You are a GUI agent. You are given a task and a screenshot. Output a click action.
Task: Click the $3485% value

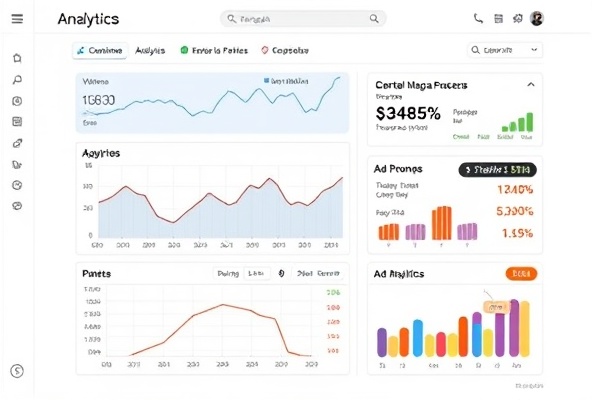coord(408,113)
